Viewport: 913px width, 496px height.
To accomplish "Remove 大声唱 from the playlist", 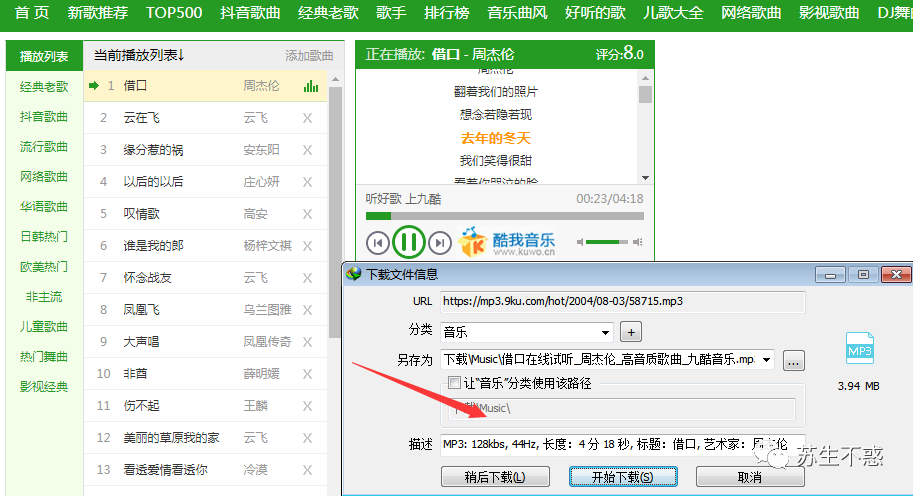I will coord(307,342).
